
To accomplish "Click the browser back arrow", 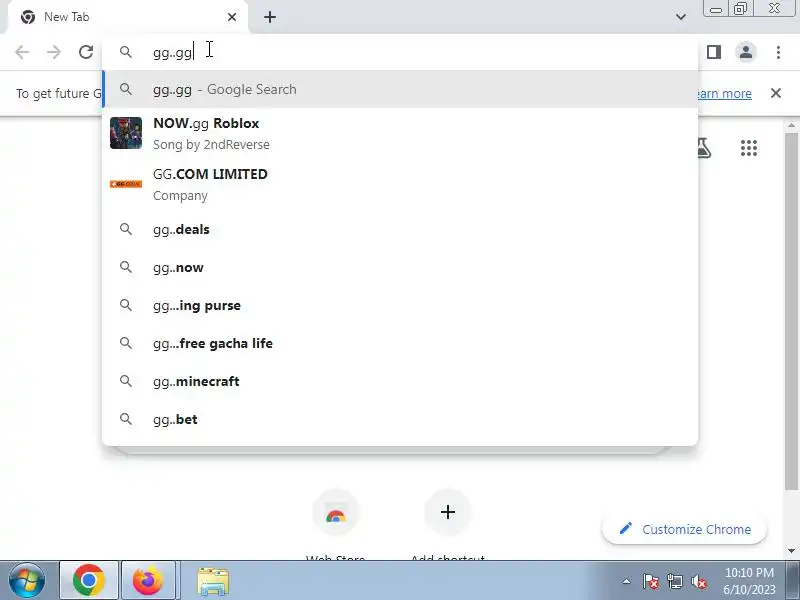I will tap(22, 52).
